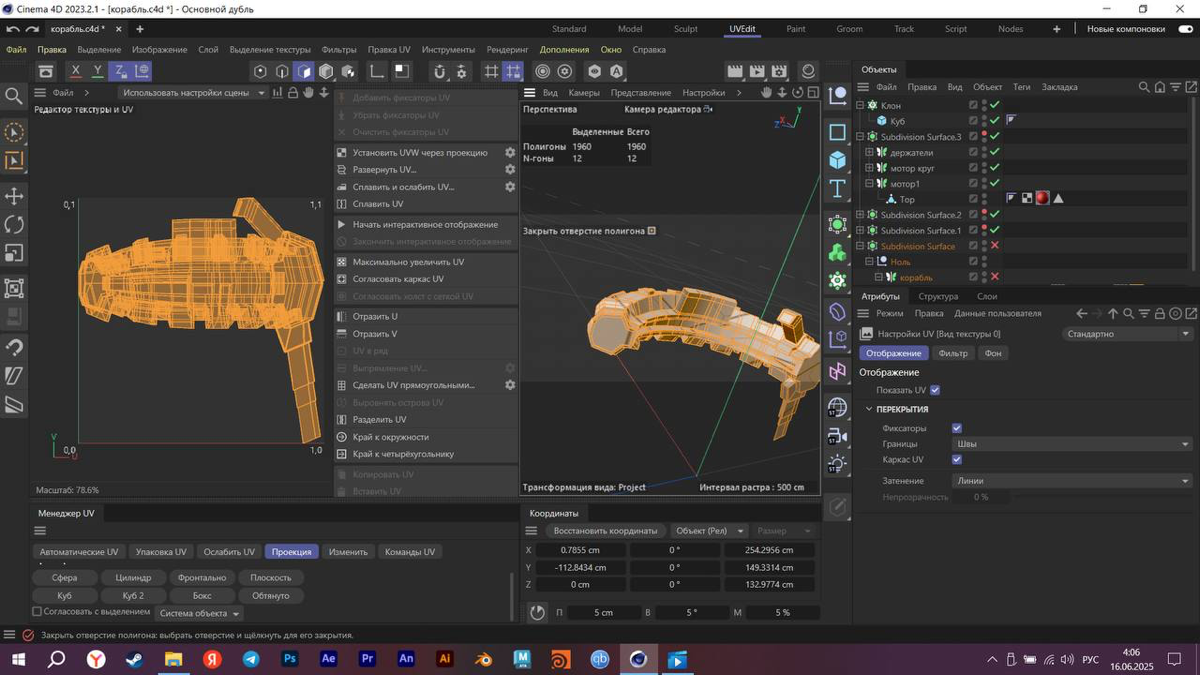Open the Инструменты menu
The height and width of the screenshot is (675, 1200).
coord(448,49)
